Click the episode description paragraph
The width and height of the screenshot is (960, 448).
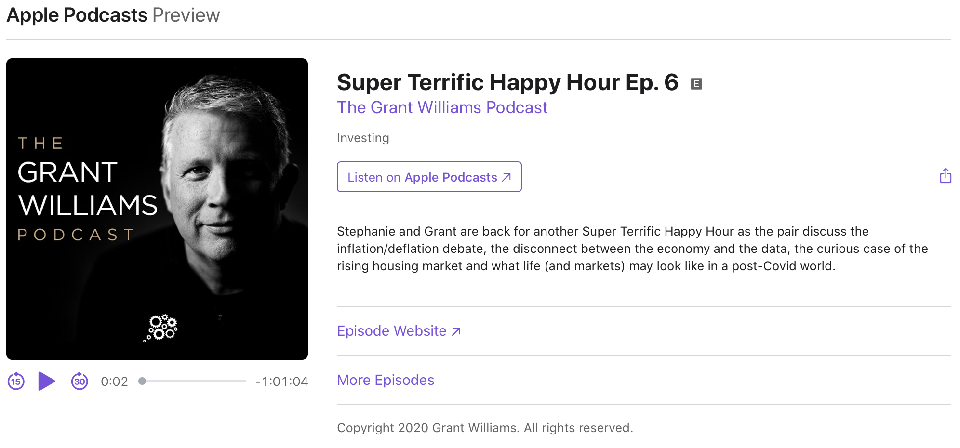[632, 249]
